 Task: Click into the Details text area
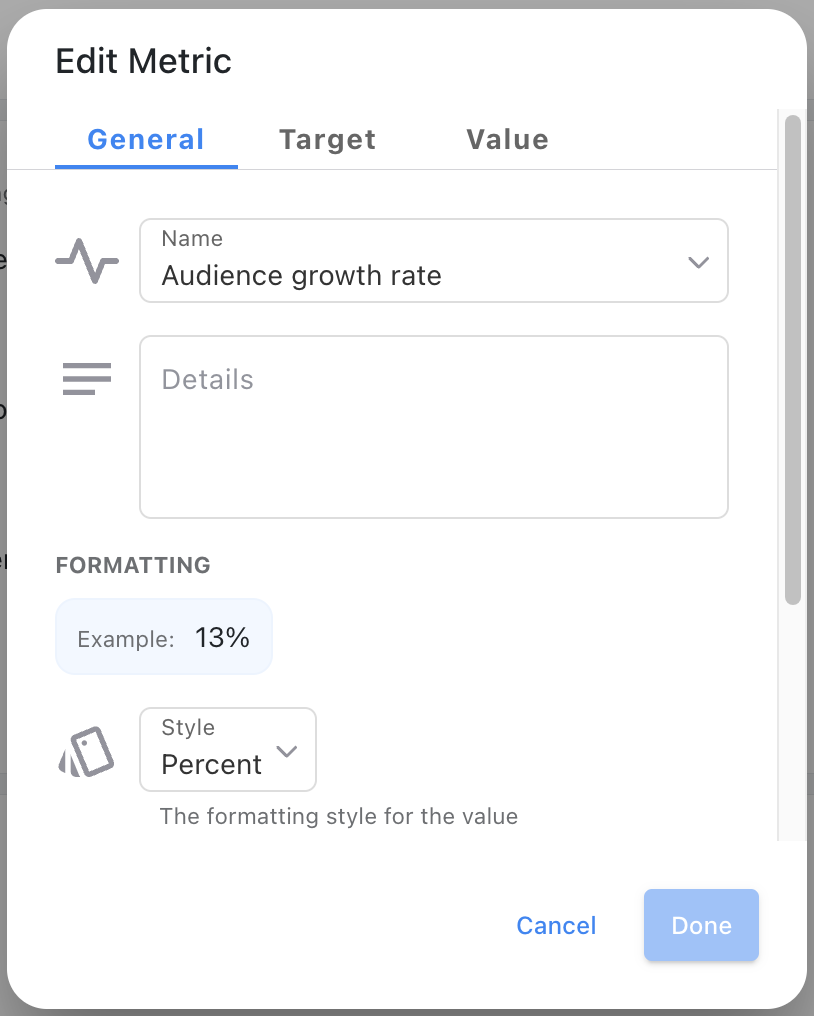(x=434, y=426)
